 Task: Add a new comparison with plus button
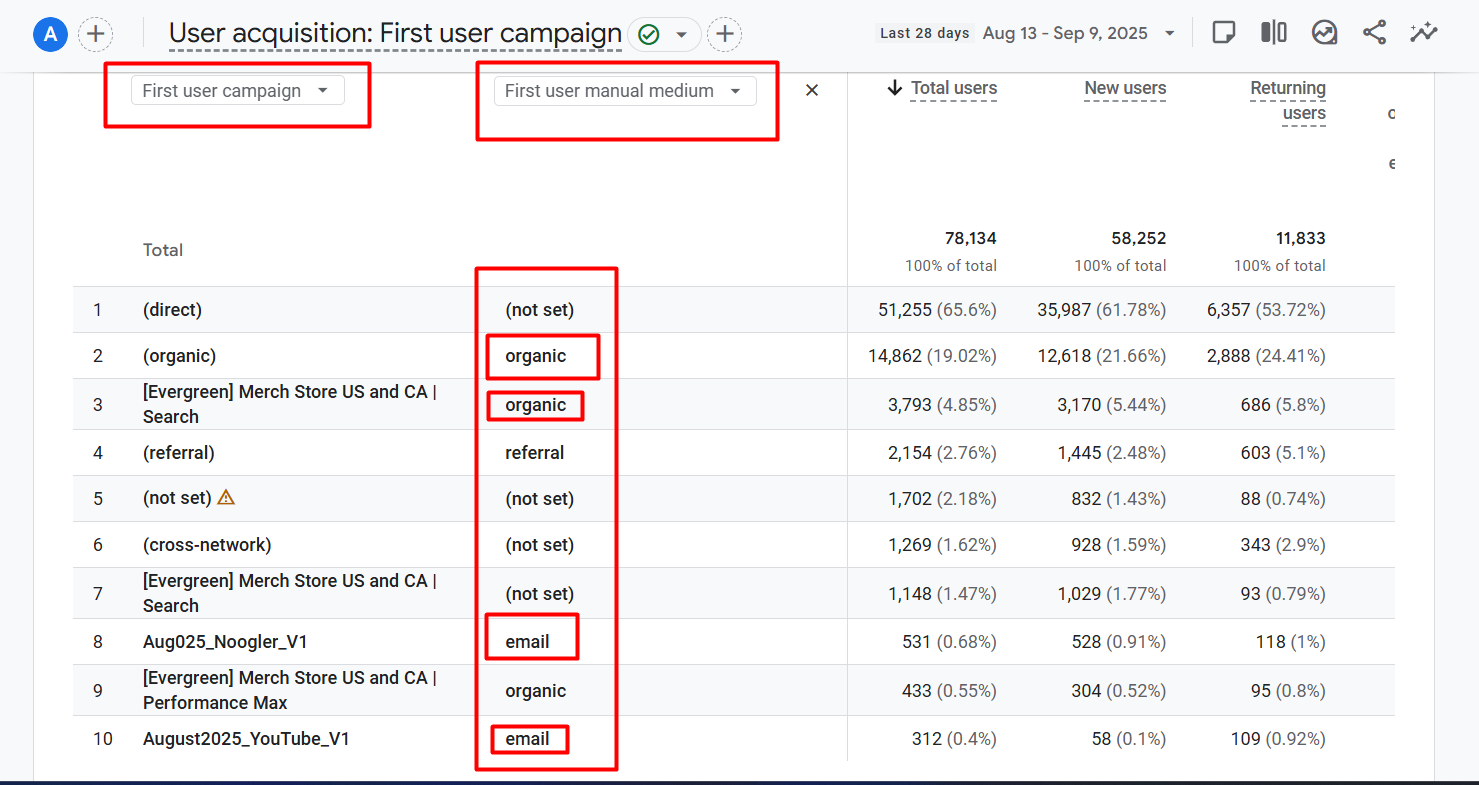click(96, 34)
